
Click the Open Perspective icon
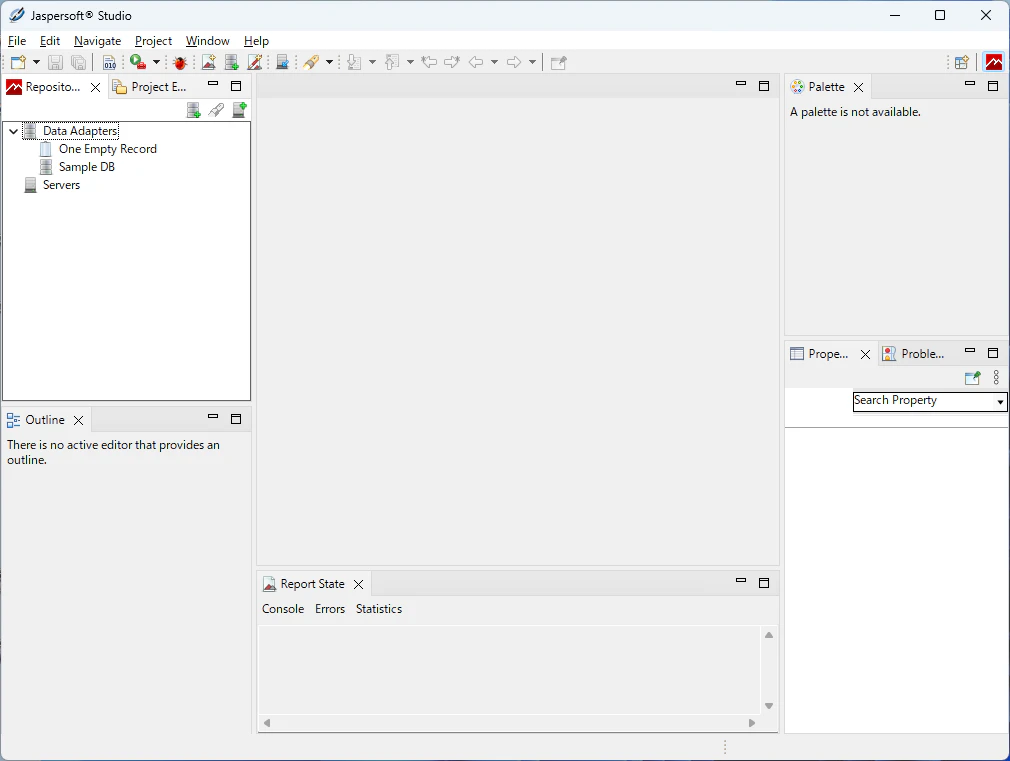962,63
